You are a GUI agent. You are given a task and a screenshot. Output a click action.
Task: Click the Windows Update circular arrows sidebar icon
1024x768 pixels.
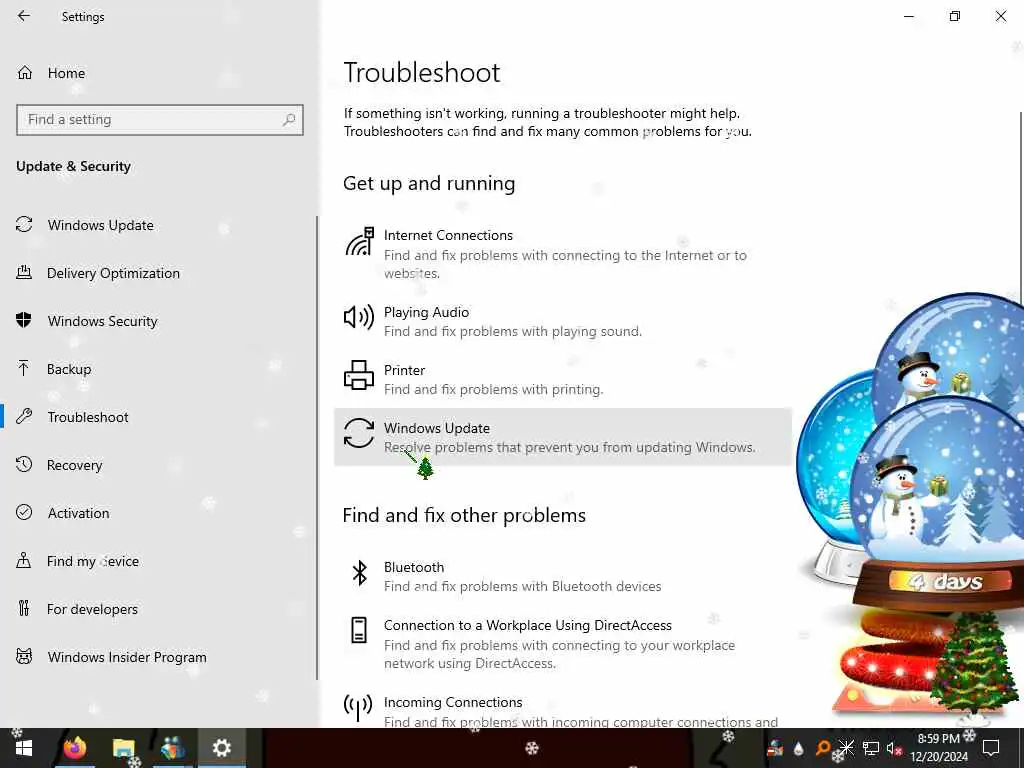point(24,225)
